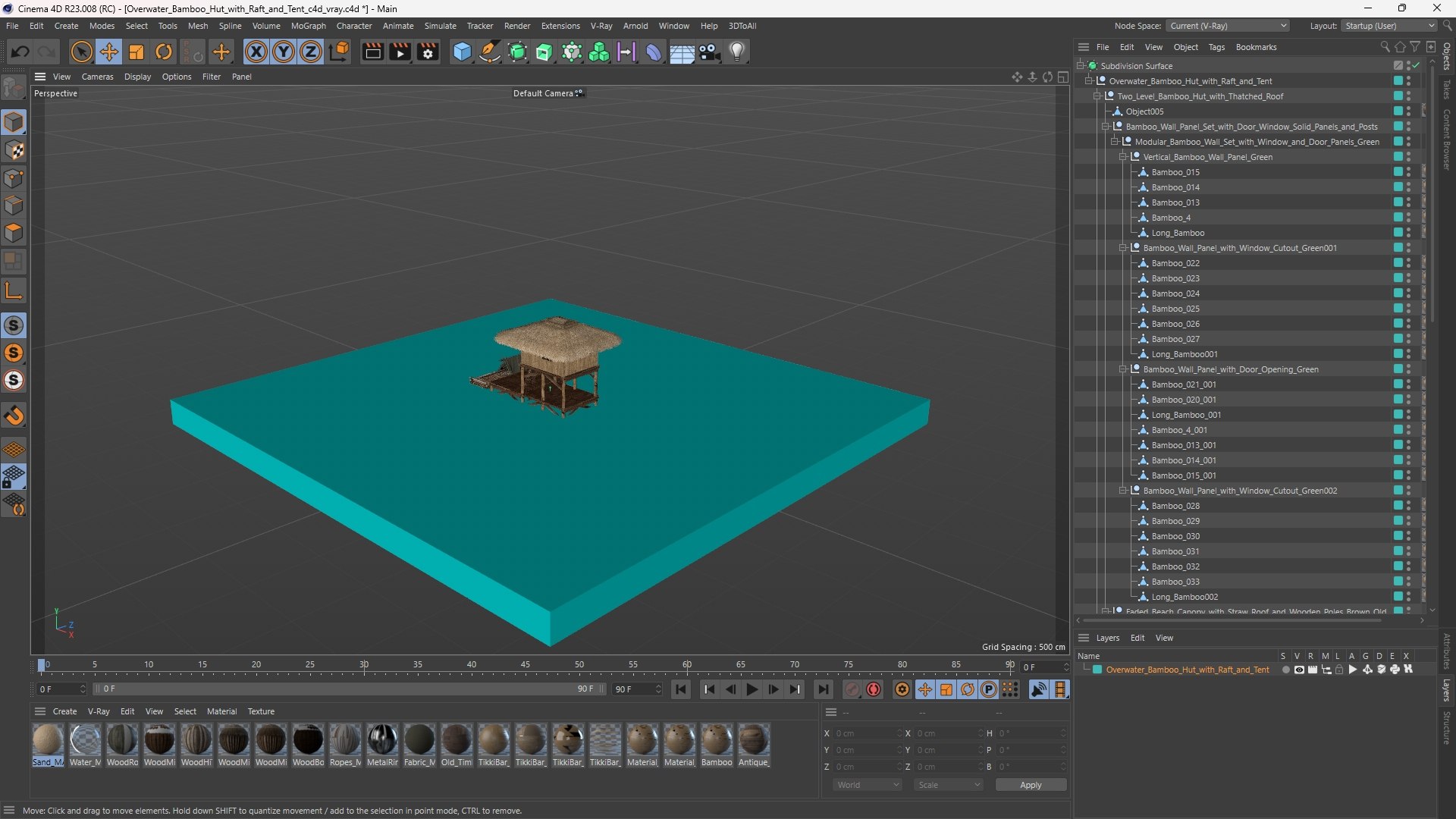The width and height of the screenshot is (1456, 819).
Task: Open the Spline Pen tool
Action: click(490, 52)
